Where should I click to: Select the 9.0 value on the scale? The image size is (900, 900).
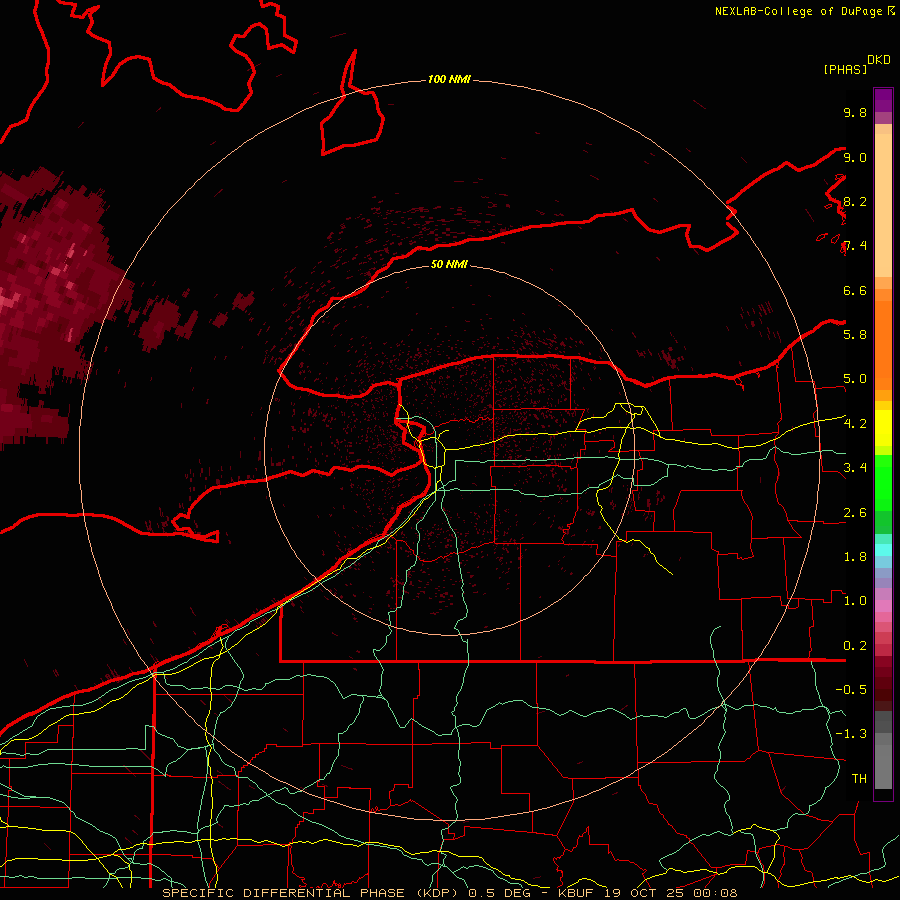click(x=855, y=157)
